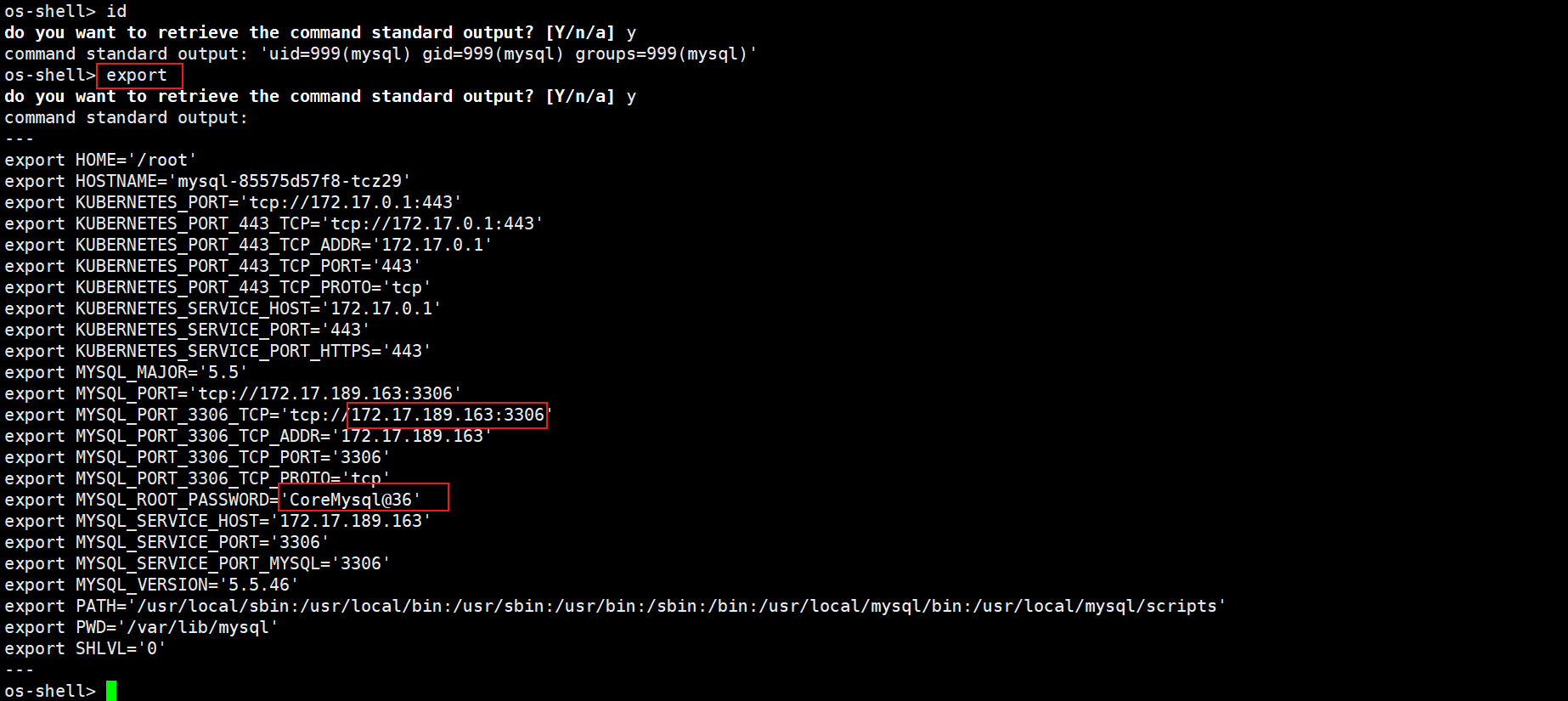Click the MYSQL_MAJOR 5.5 line
The image size is (1568, 701).
(126, 372)
